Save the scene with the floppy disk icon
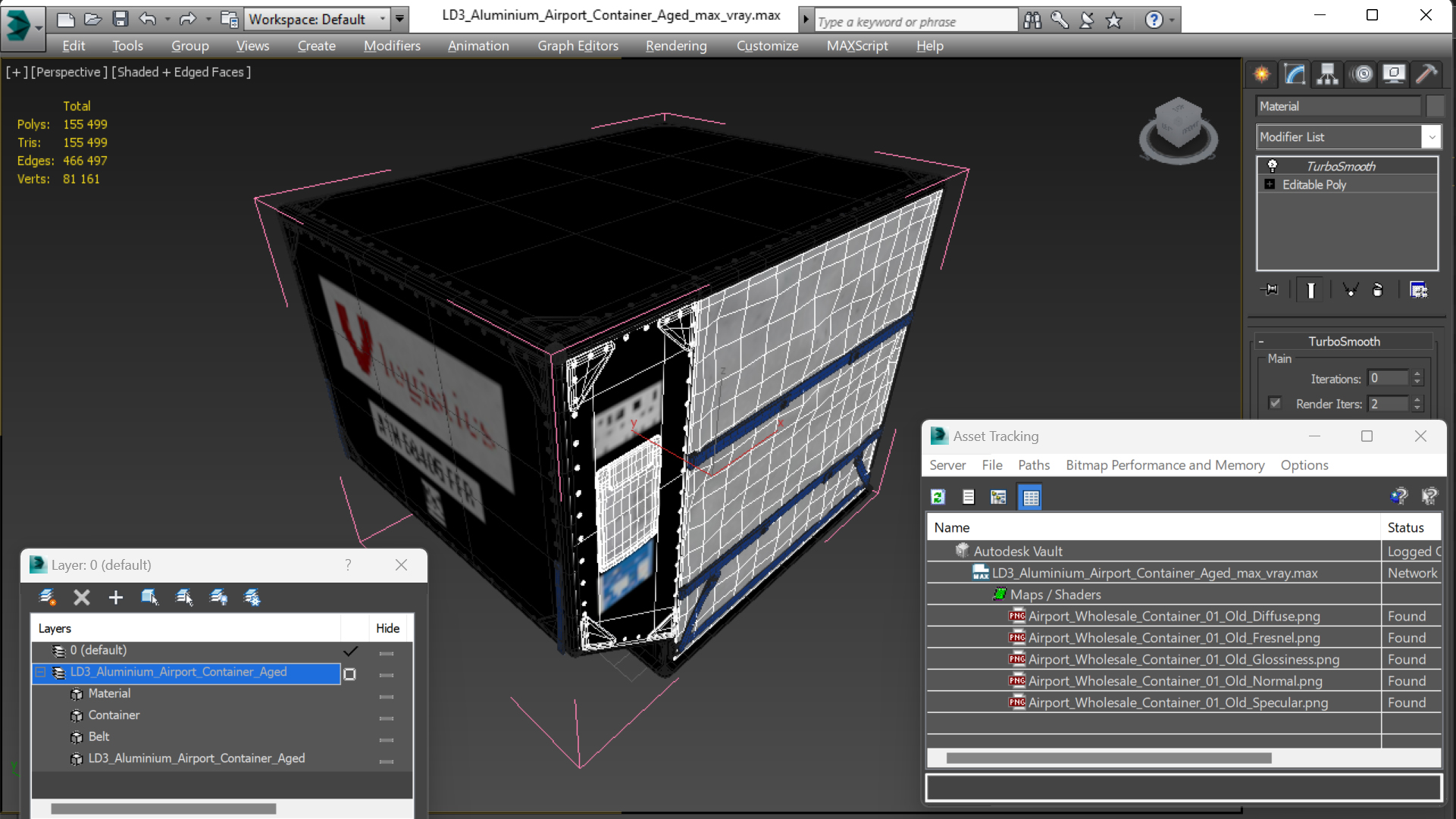 coord(120,19)
